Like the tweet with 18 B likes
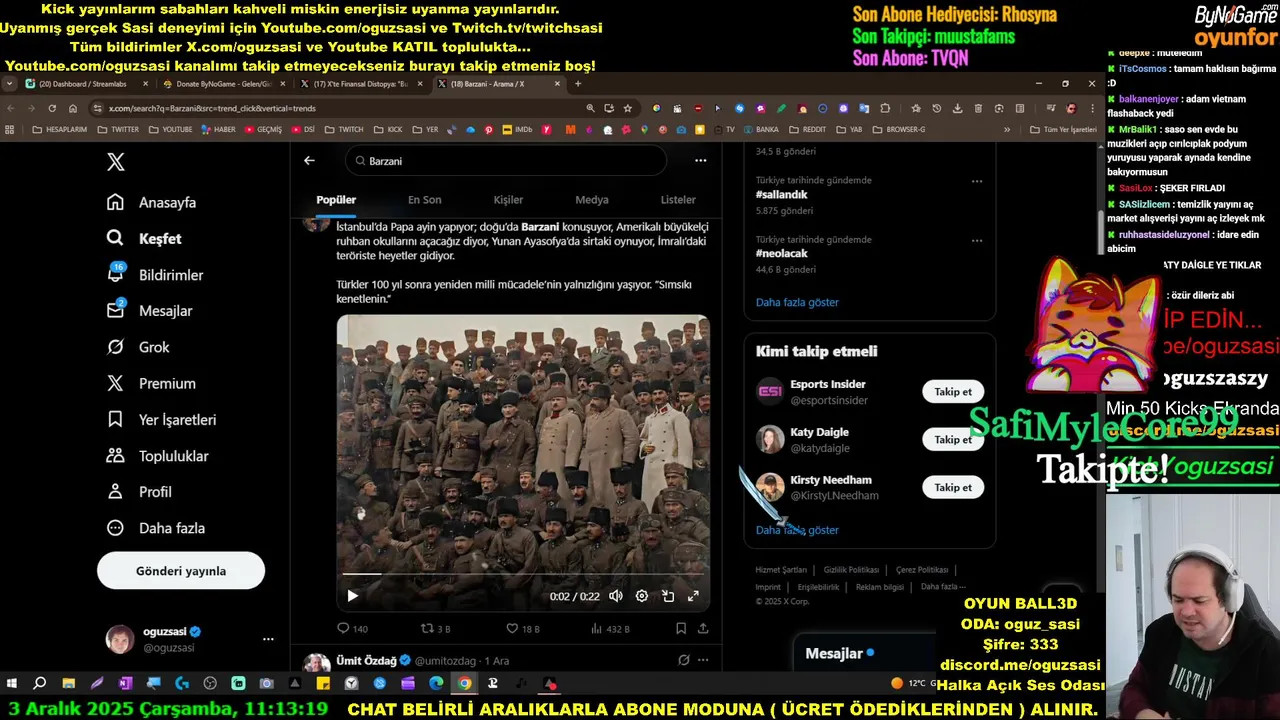This screenshot has height=720, width=1280. click(522, 629)
